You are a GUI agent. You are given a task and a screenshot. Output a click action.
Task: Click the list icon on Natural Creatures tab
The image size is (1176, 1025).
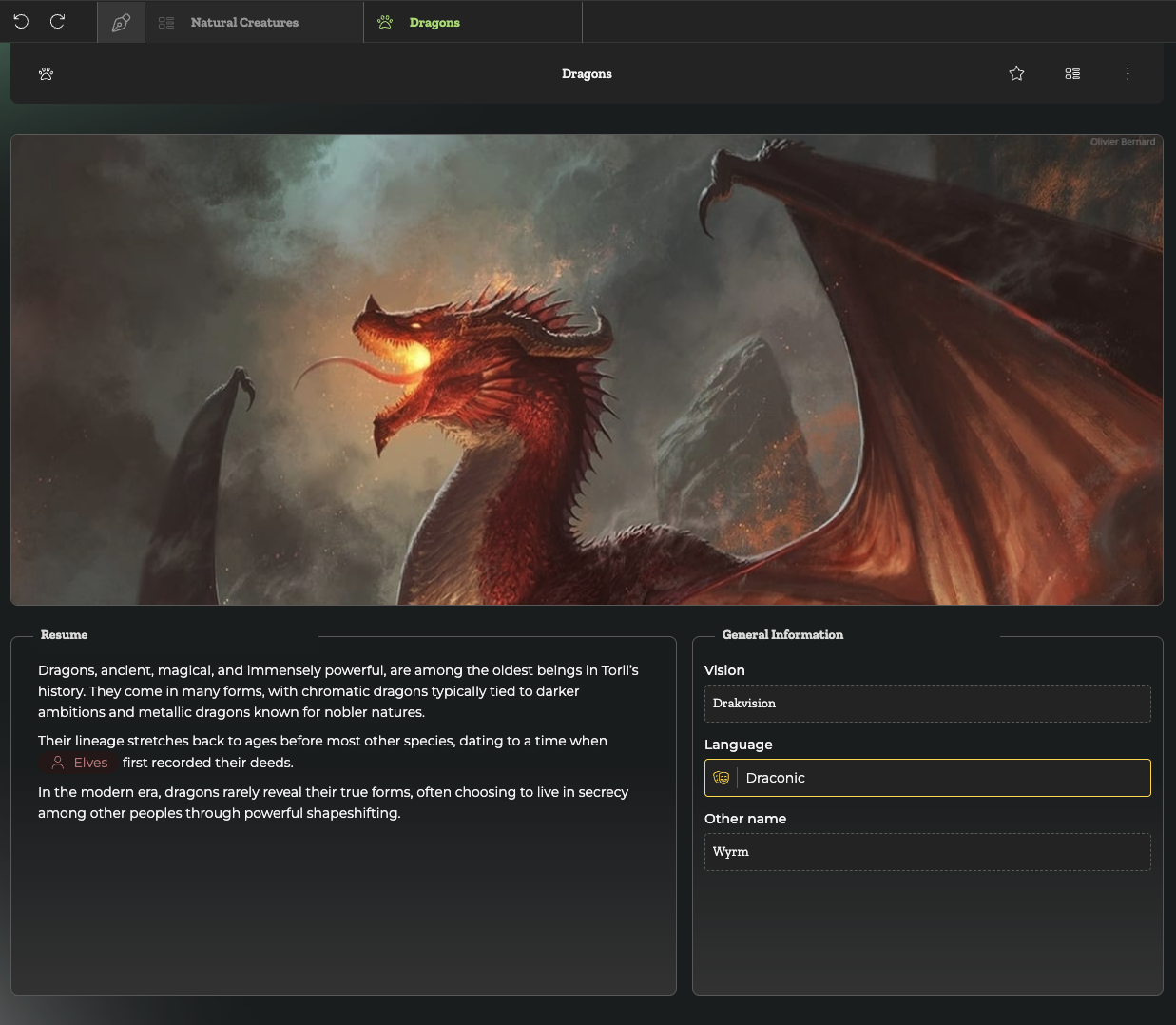click(x=166, y=22)
